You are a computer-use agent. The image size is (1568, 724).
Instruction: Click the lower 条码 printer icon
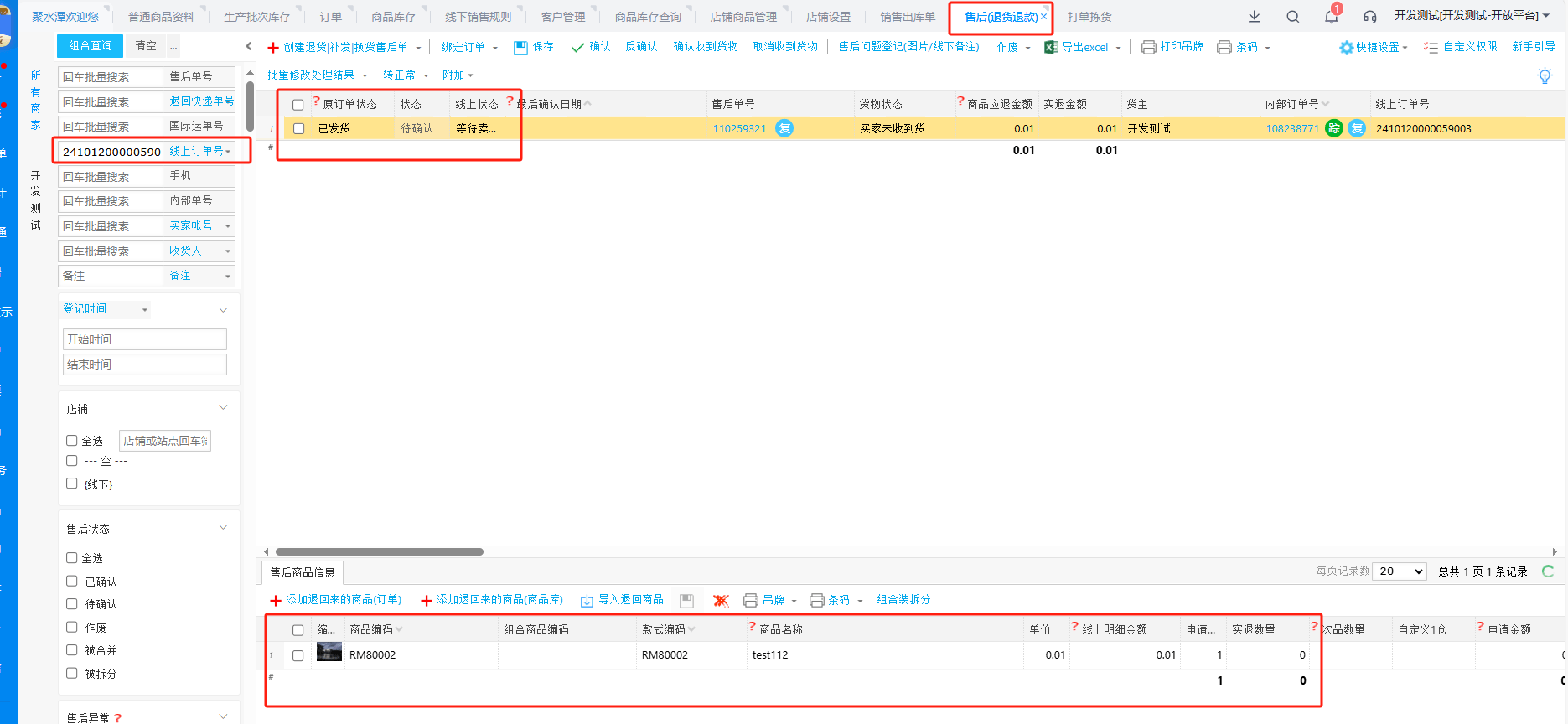point(817,600)
